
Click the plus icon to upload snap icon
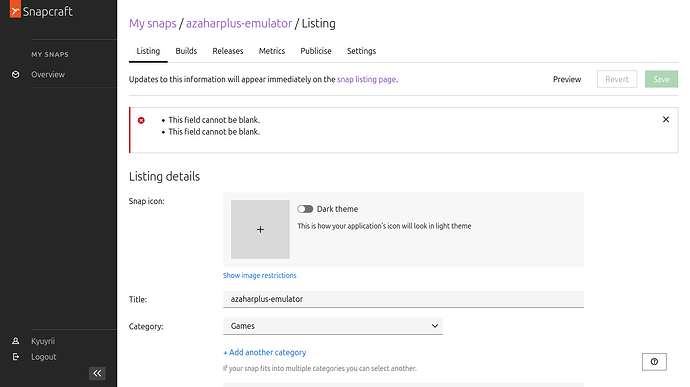coord(261,229)
